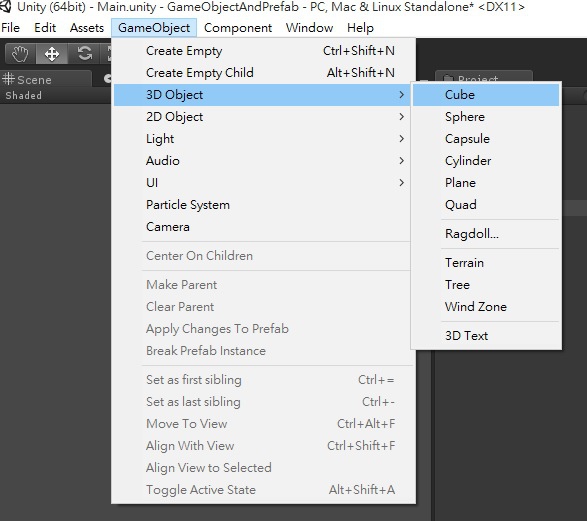
Task: Open the Edit menu
Action: [45, 28]
